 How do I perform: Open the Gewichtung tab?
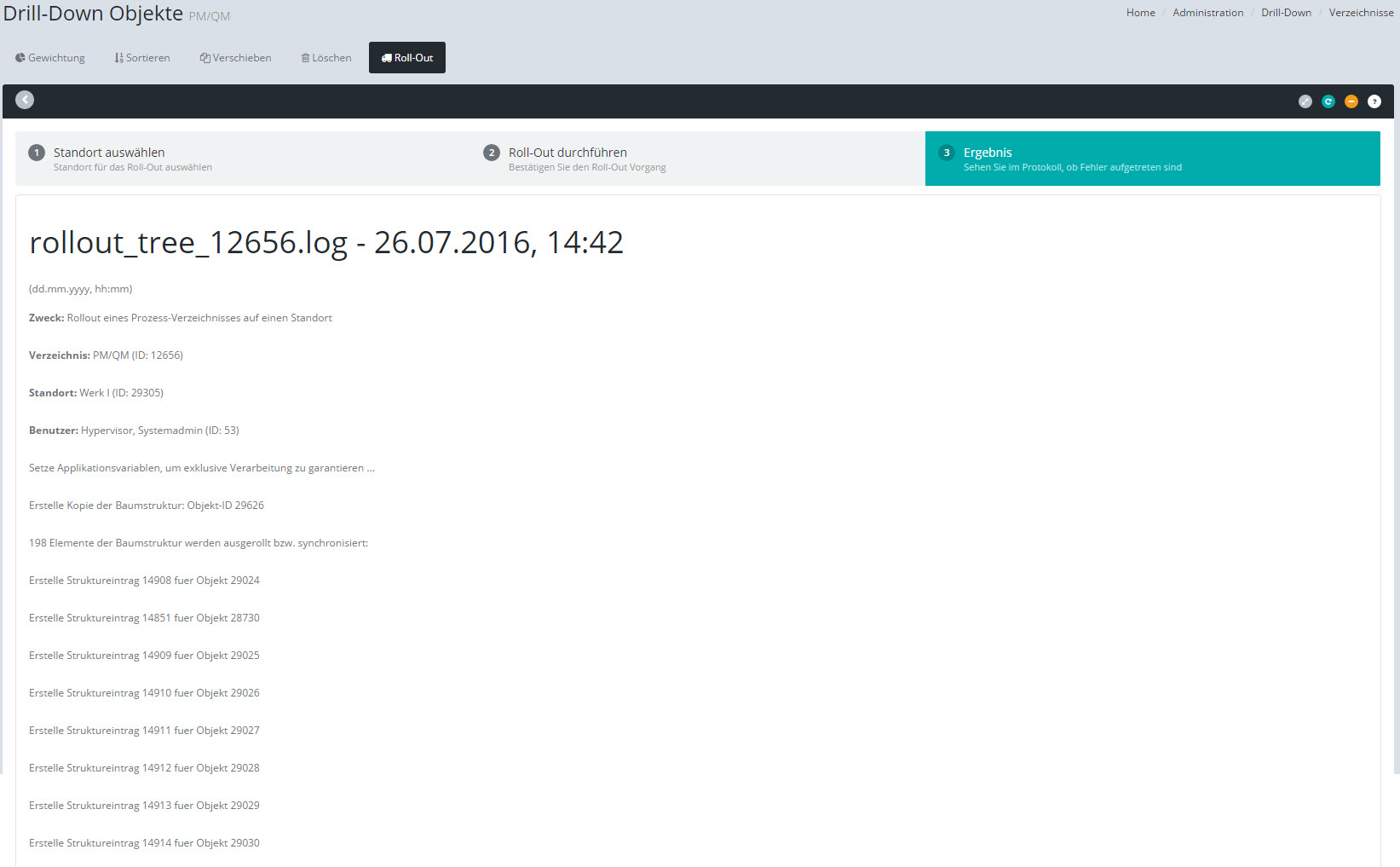point(50,58)
